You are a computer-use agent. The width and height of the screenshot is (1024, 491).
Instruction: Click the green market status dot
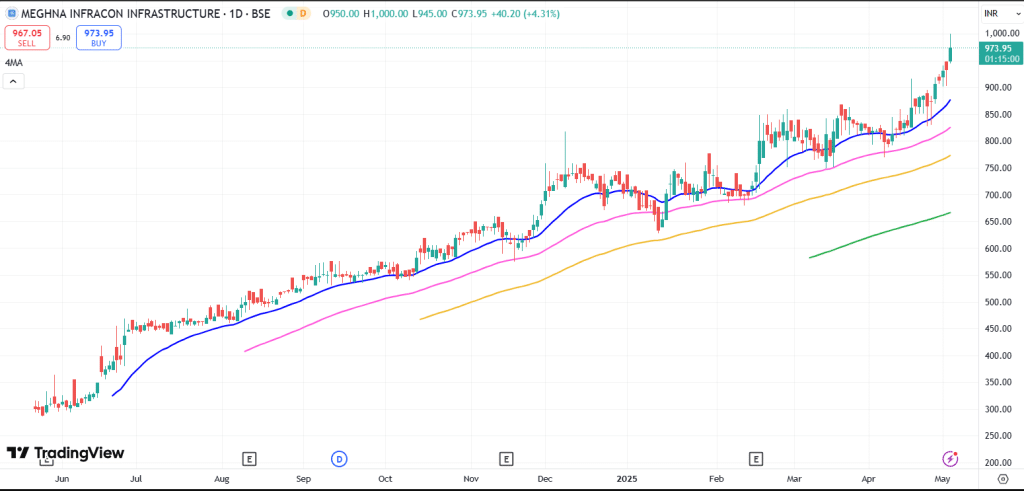click(x=290, y=14)
